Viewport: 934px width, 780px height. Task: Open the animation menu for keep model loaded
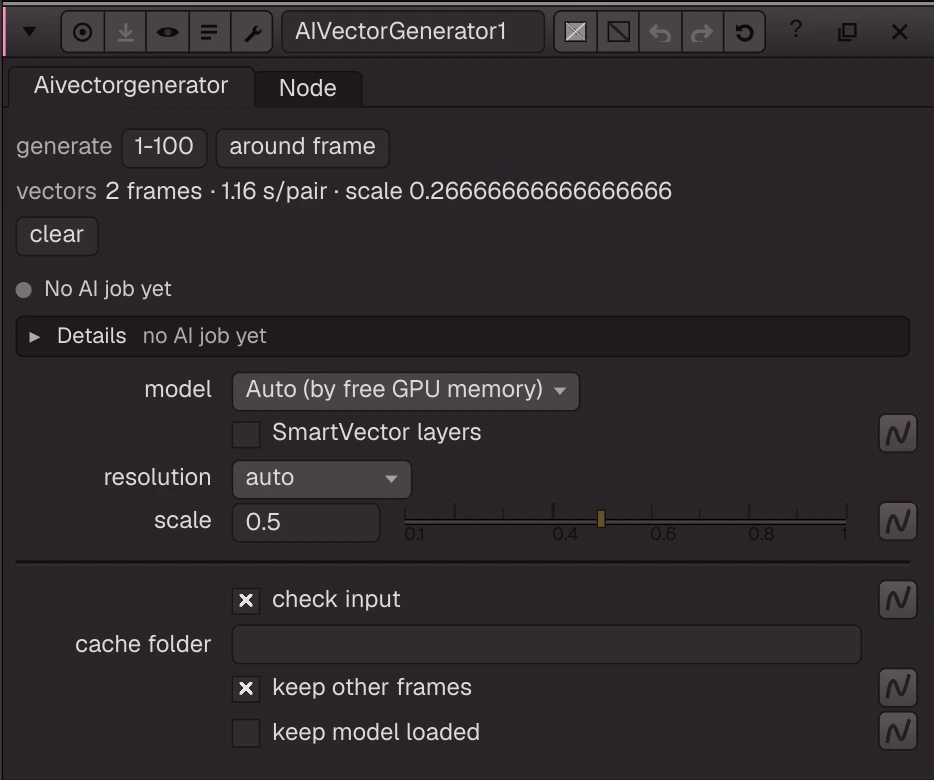[x=897, y=731]
